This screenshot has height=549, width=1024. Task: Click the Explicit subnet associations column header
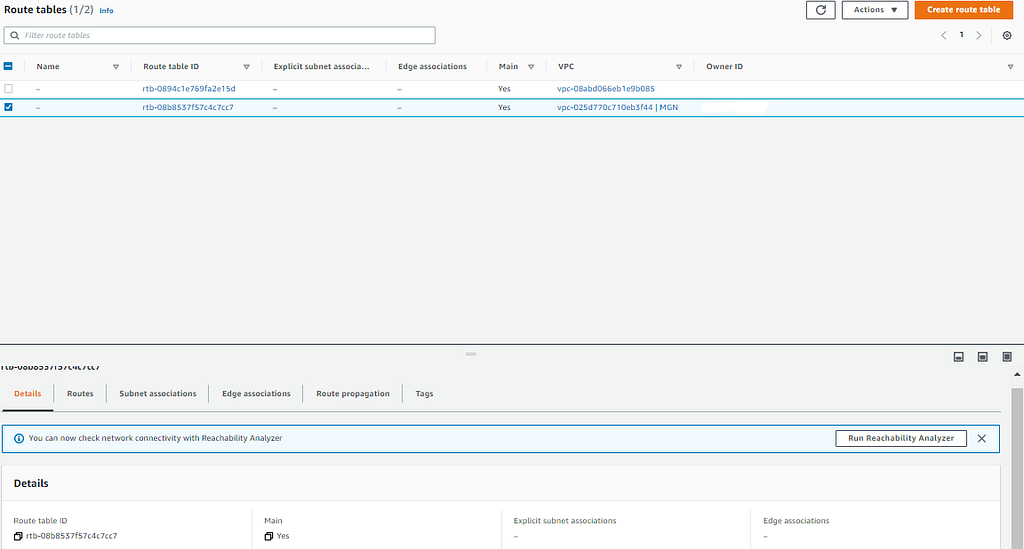(321, 67)
